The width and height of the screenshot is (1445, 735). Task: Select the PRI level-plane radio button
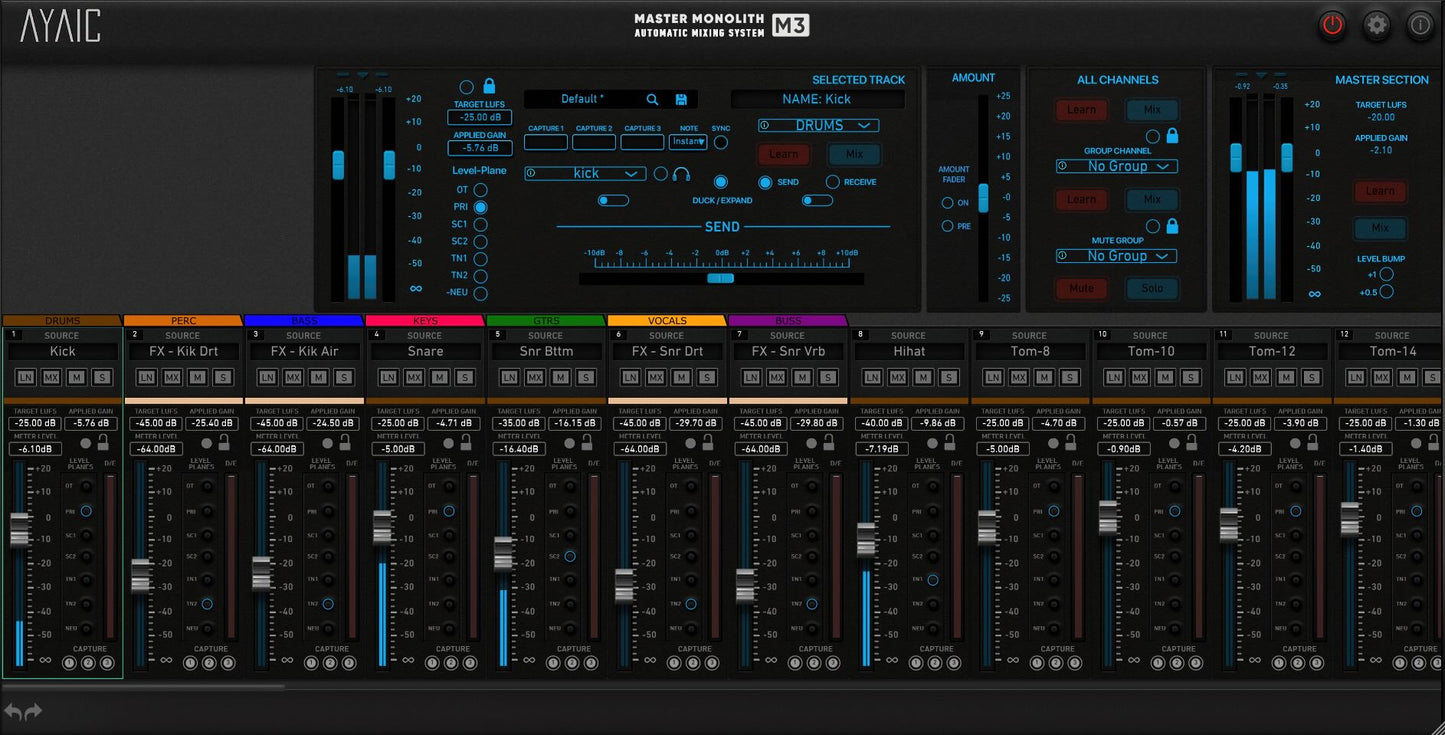click(x=480, y=207)
